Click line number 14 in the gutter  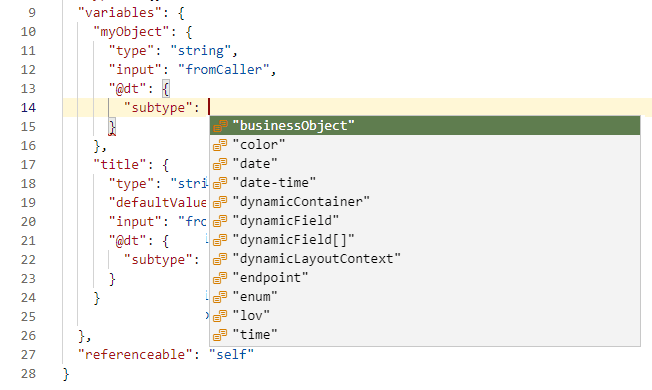coord(28,108)
